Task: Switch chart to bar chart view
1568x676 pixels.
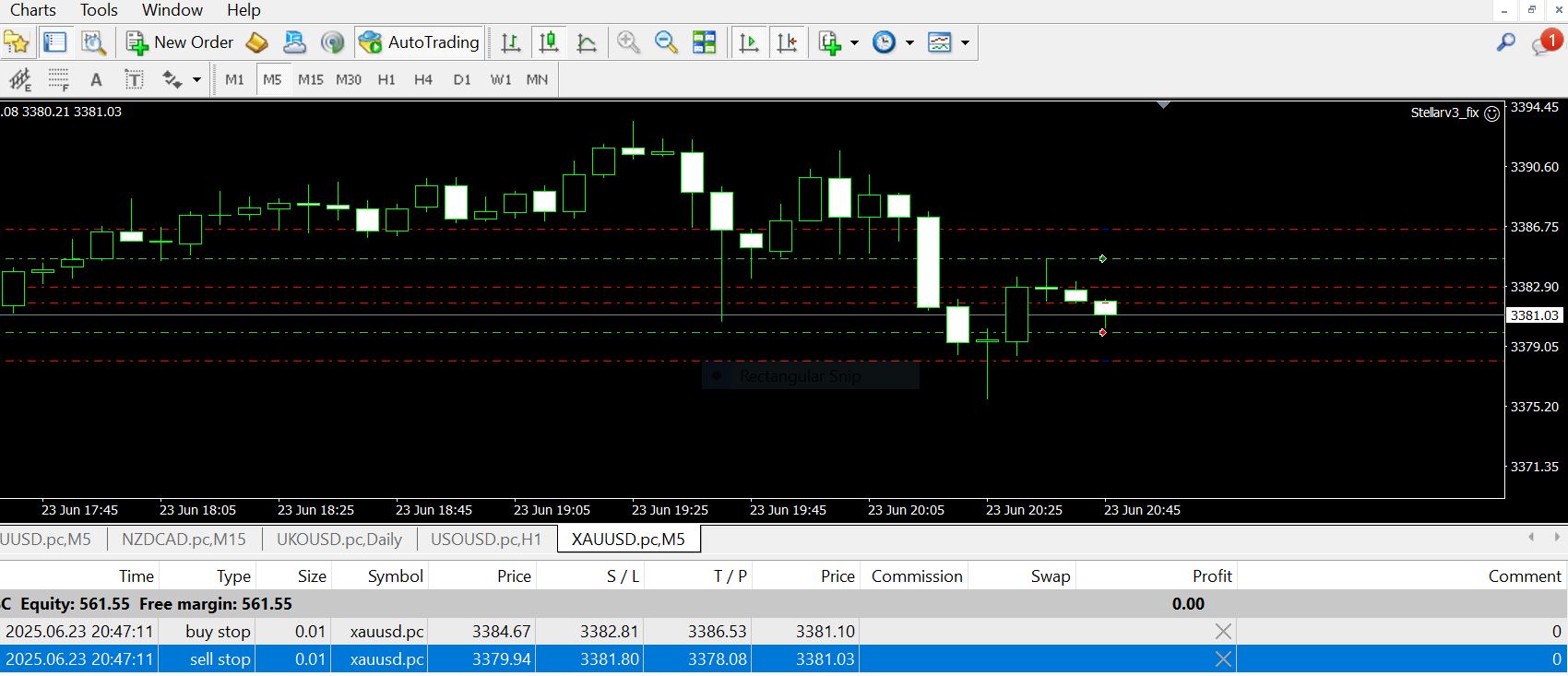Action: click(x=511, y=42)
